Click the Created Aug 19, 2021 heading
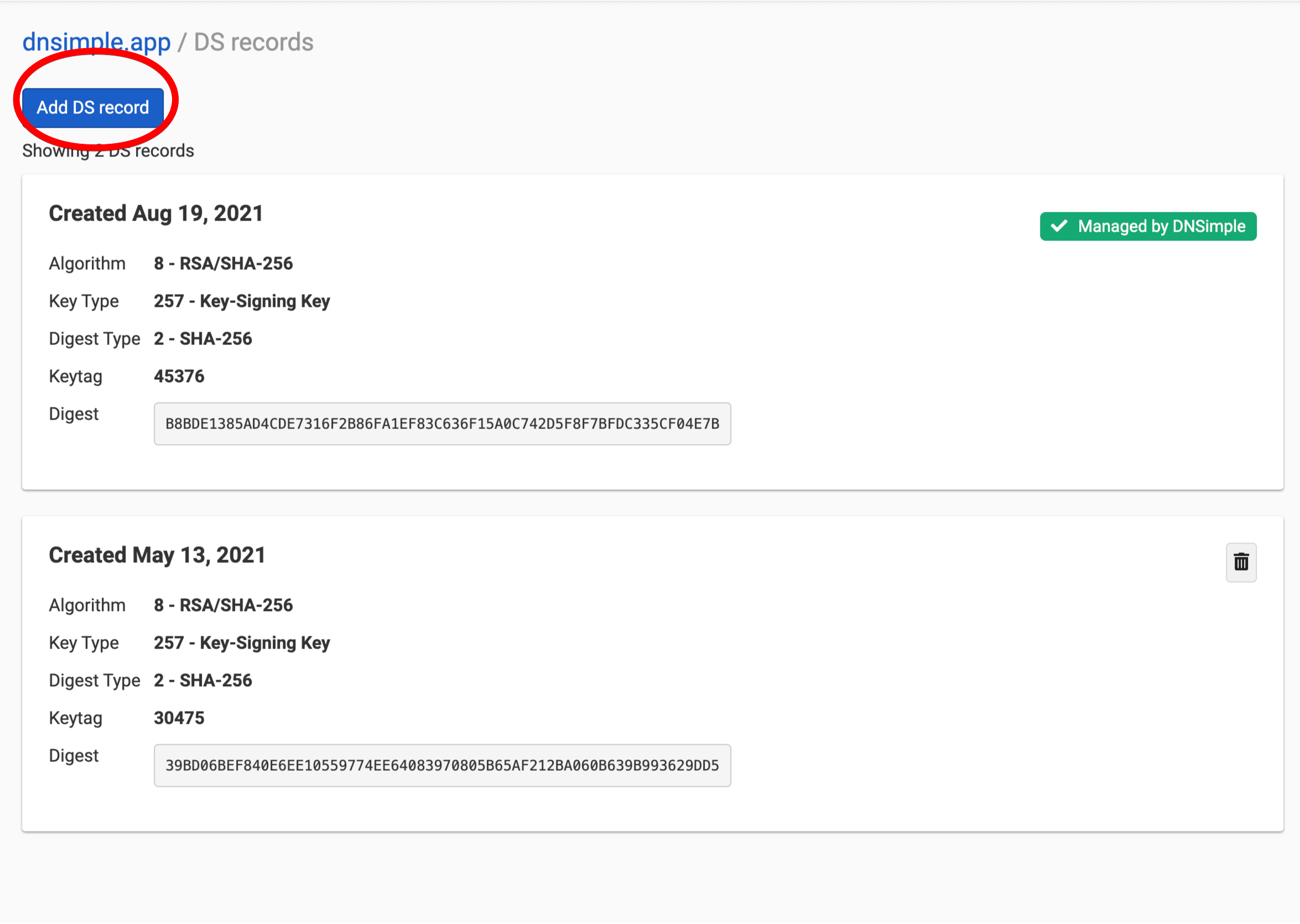This screenshot has height=924, width=1300. pos(156,213)
